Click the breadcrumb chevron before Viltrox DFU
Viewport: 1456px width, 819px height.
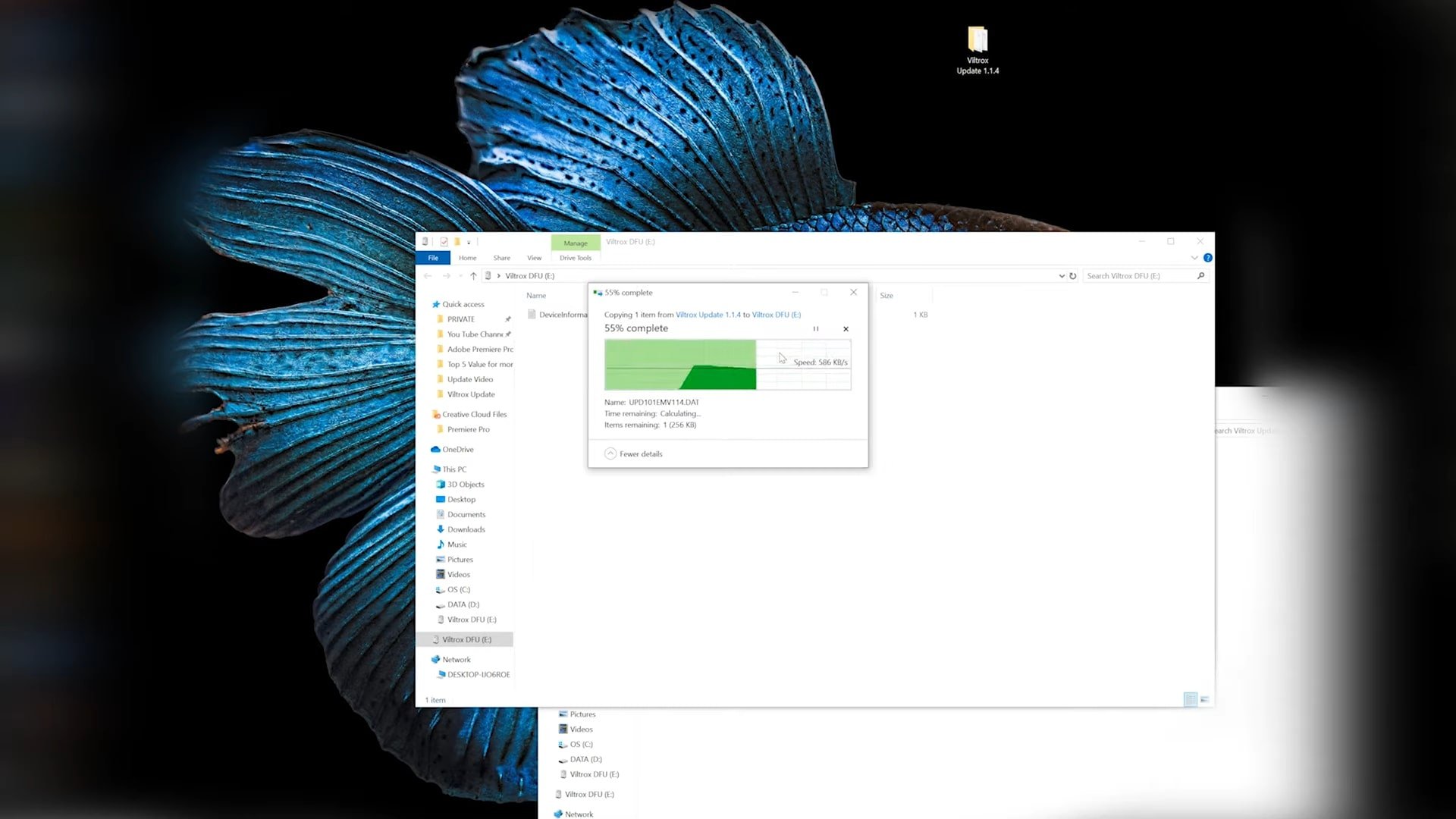(x=498, y=276)
